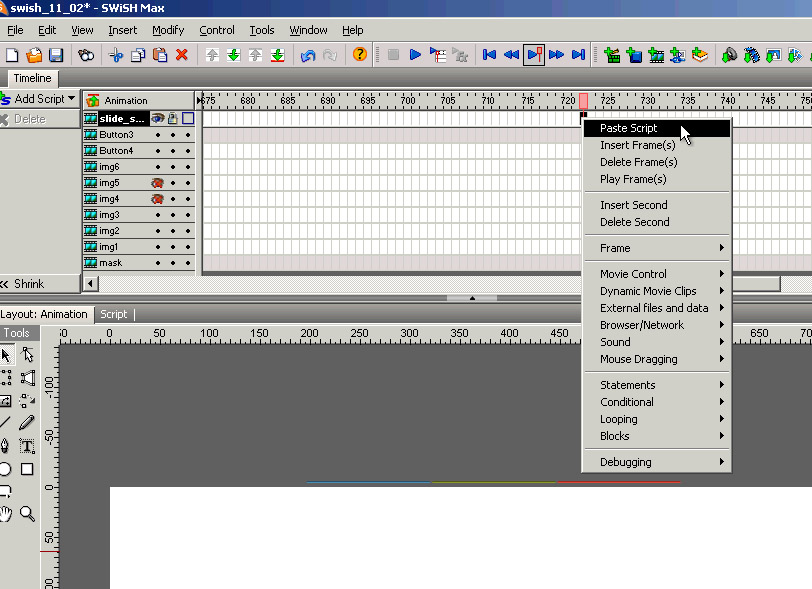The image size is (812, 589).
Task: Select the Hand pan tool
Action: [6, 513]
